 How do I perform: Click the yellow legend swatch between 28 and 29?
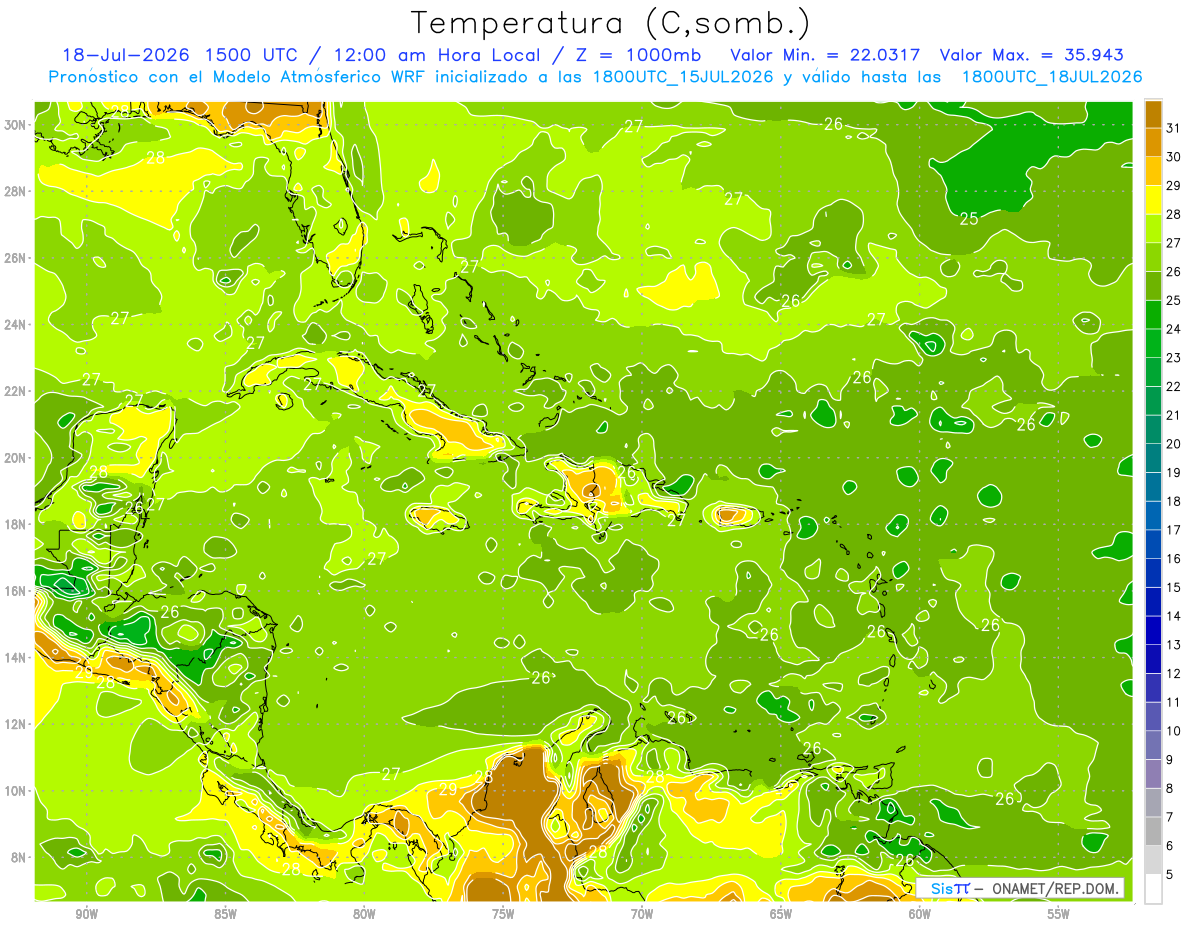tap(1153, 200)
